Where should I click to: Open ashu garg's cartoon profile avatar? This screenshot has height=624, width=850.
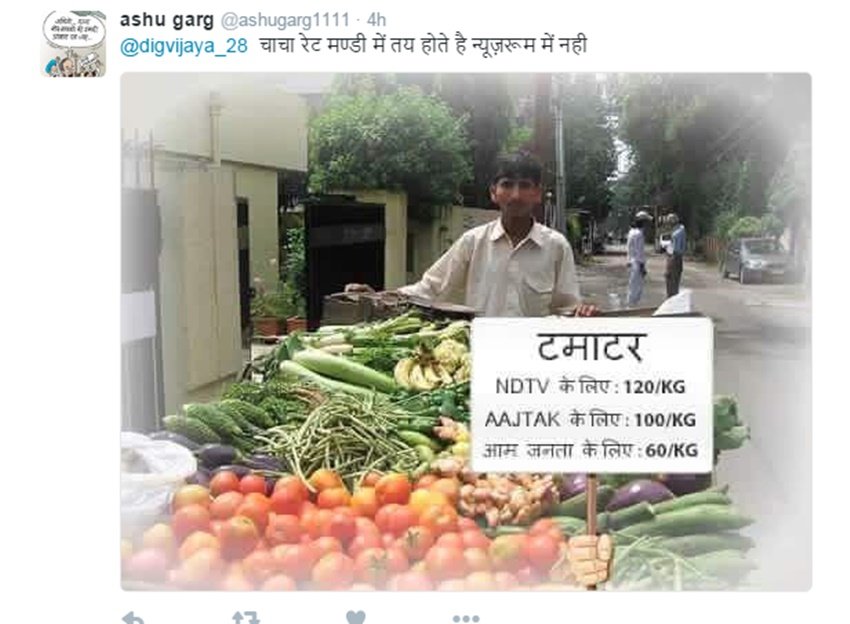click(73, 43)
